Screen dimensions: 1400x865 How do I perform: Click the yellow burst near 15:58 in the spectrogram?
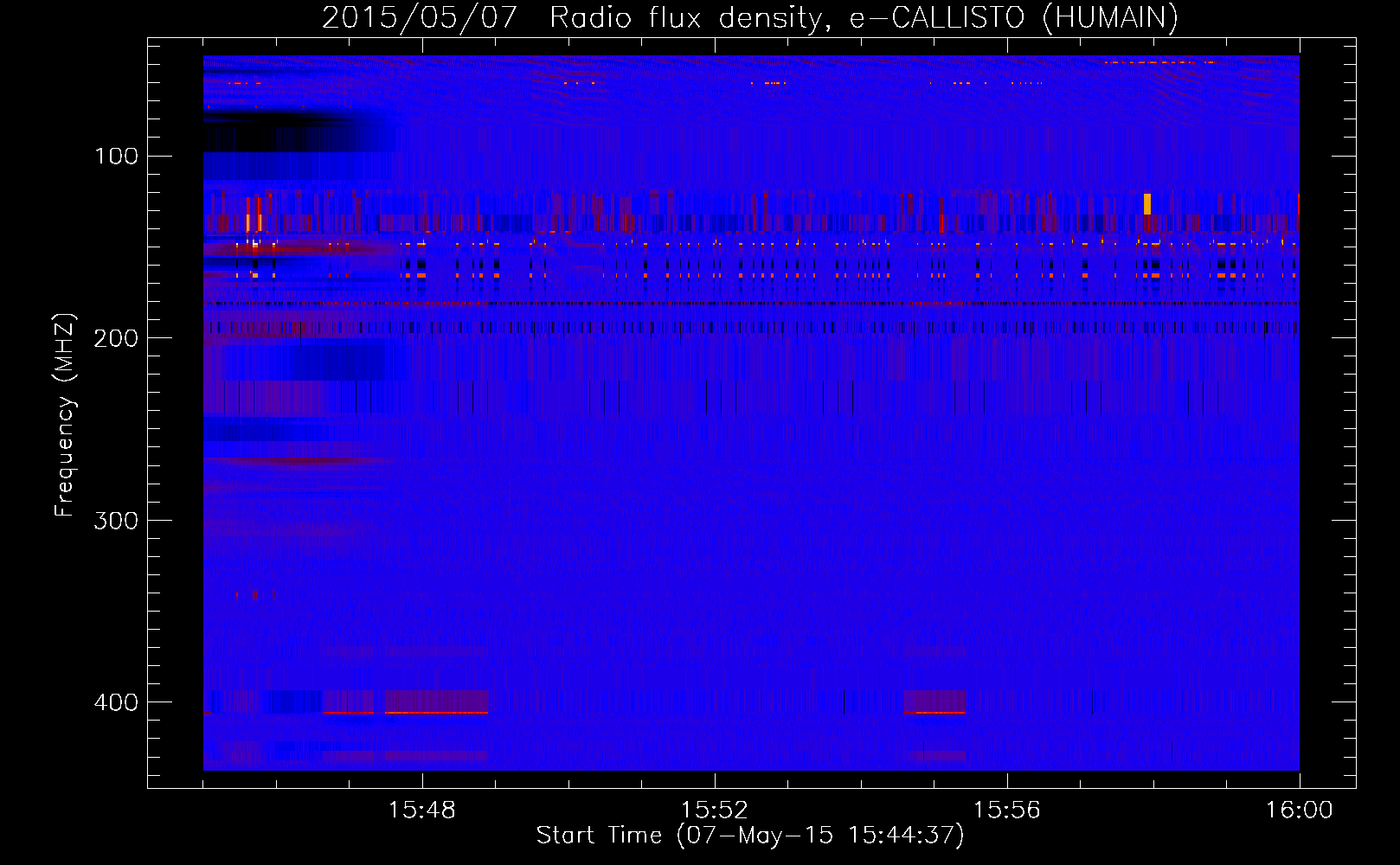[x=1147, y=204]
